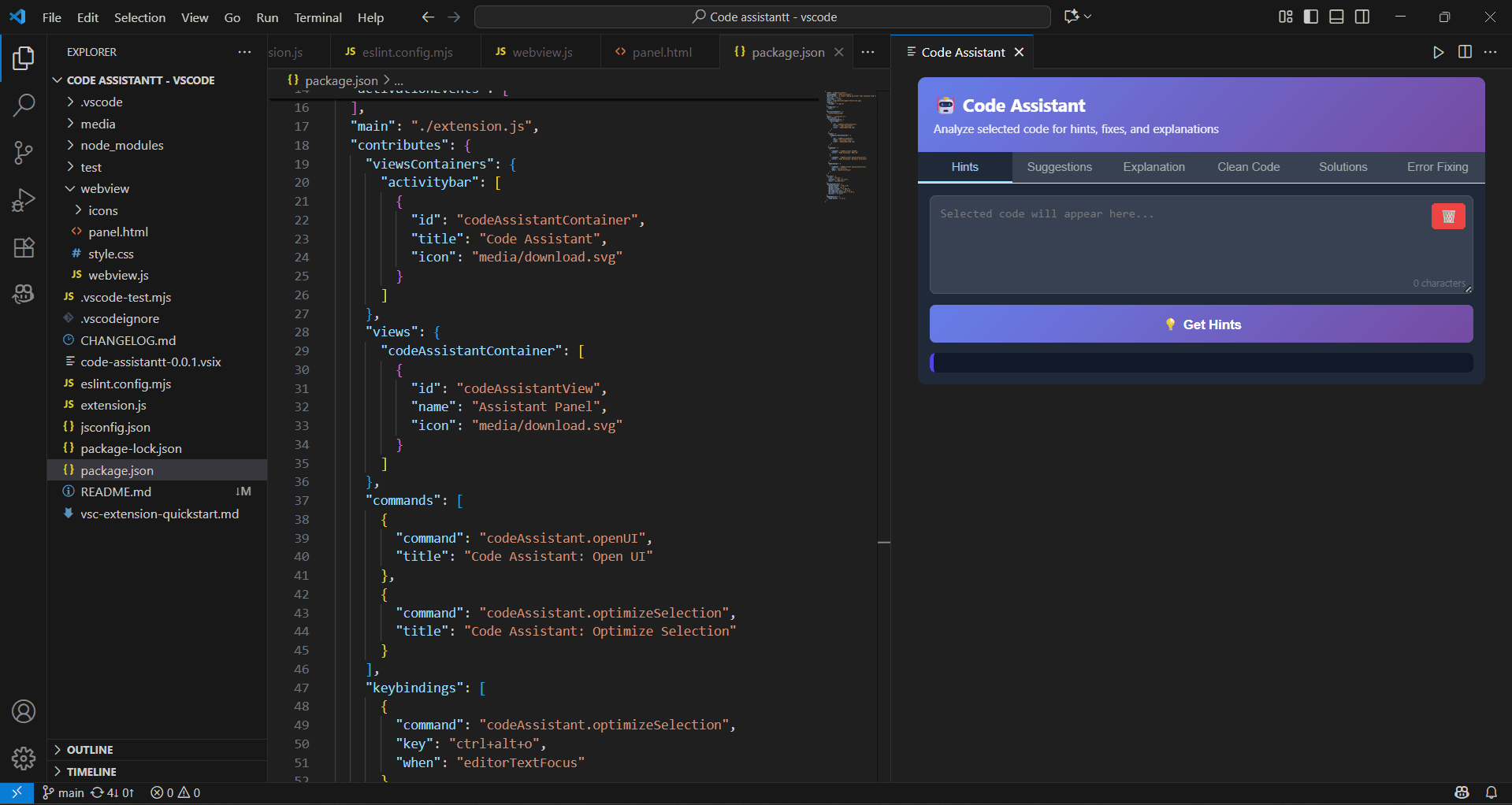
Task: Open the Explorer view in activity bar
Action: 24,58
